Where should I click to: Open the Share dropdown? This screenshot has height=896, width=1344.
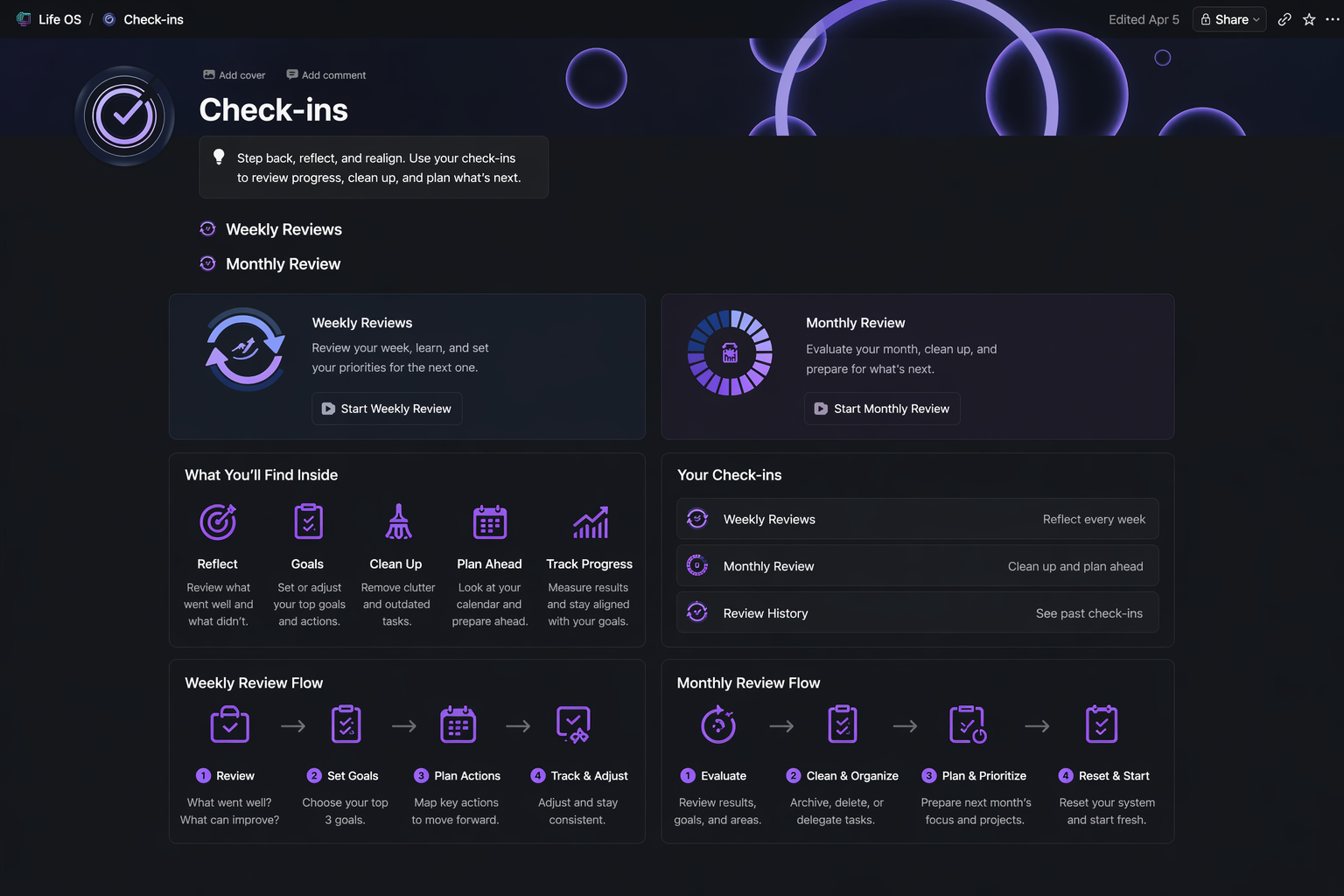coord(1229,19)
